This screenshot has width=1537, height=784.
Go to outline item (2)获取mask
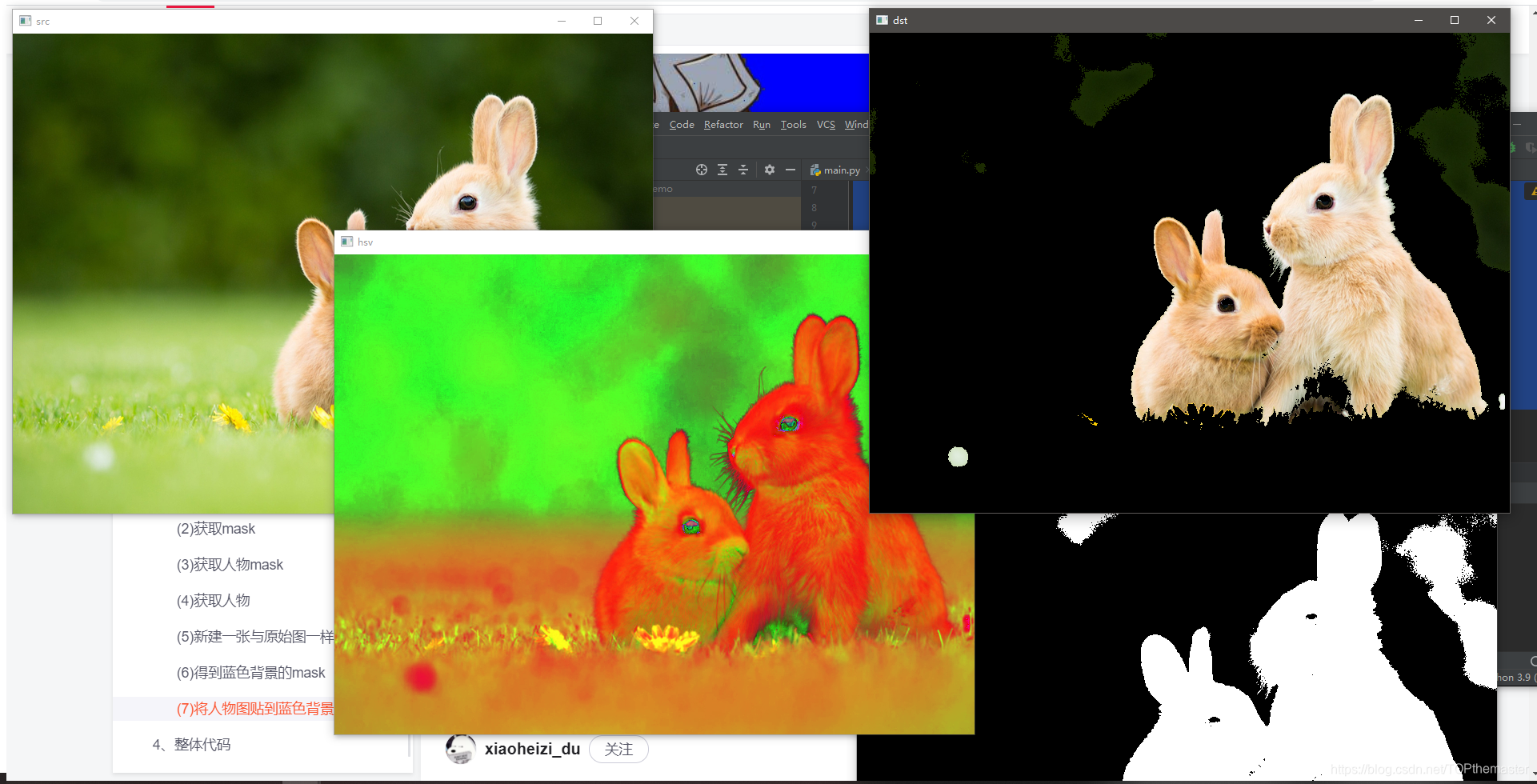point(216,529)
